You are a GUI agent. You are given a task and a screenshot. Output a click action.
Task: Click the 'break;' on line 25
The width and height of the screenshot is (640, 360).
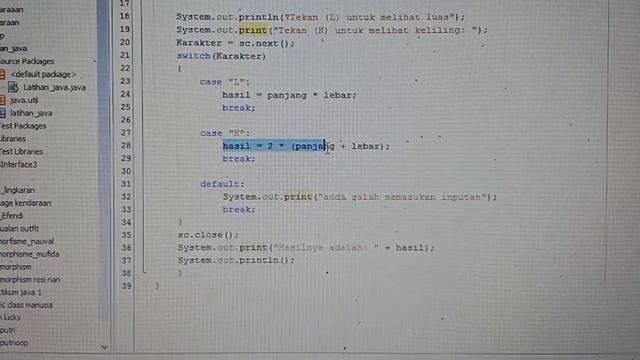(x=239, y=108)
